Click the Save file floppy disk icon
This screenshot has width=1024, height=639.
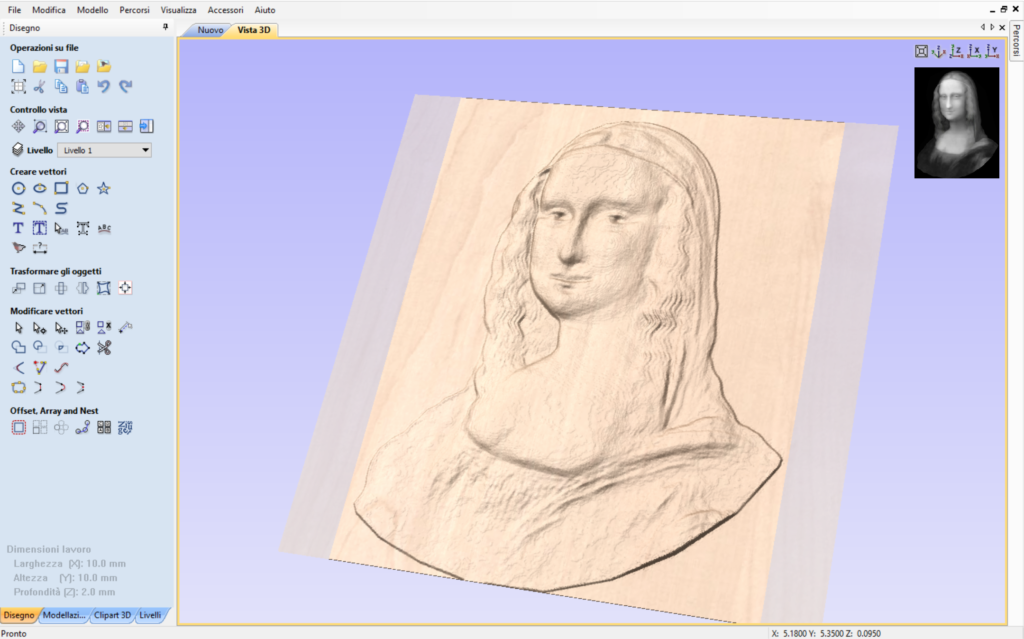coord(61,66)
